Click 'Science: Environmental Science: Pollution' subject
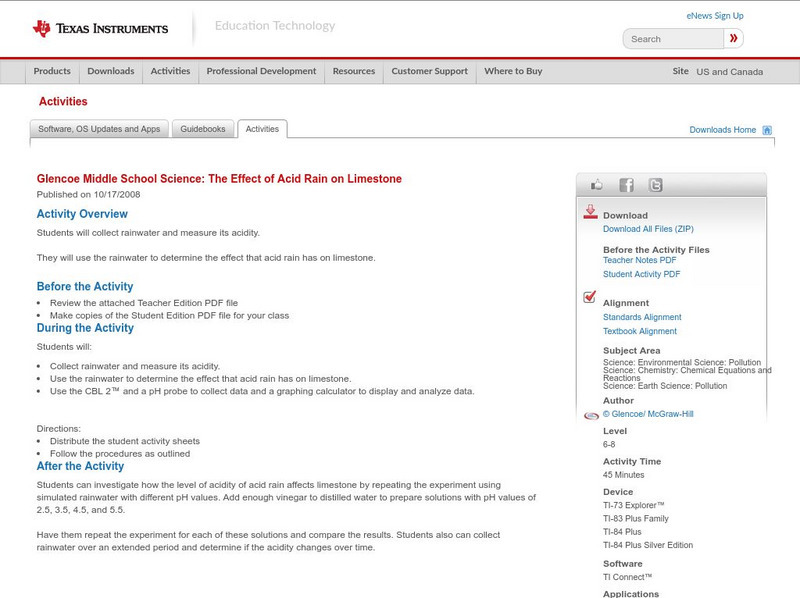This screenshot has height=598, width=800. 682,362
